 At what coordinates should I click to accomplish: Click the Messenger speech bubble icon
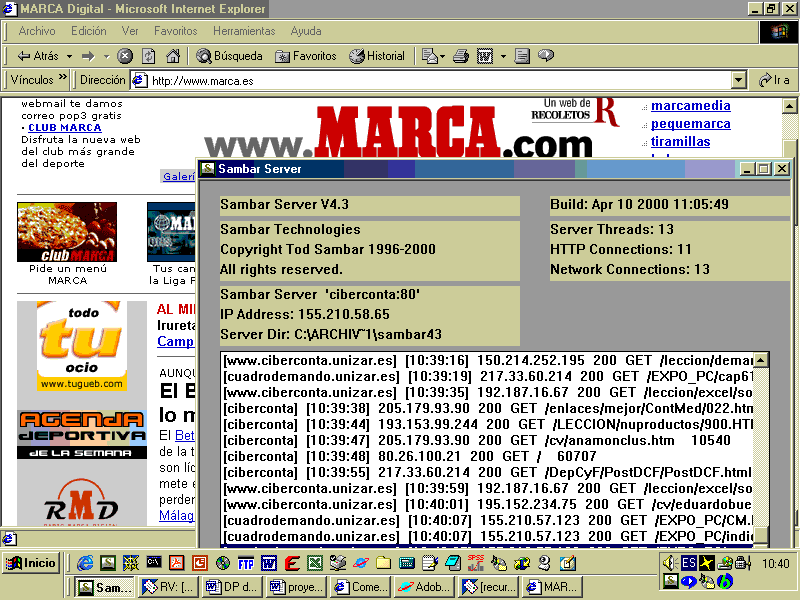click(546, 55)
